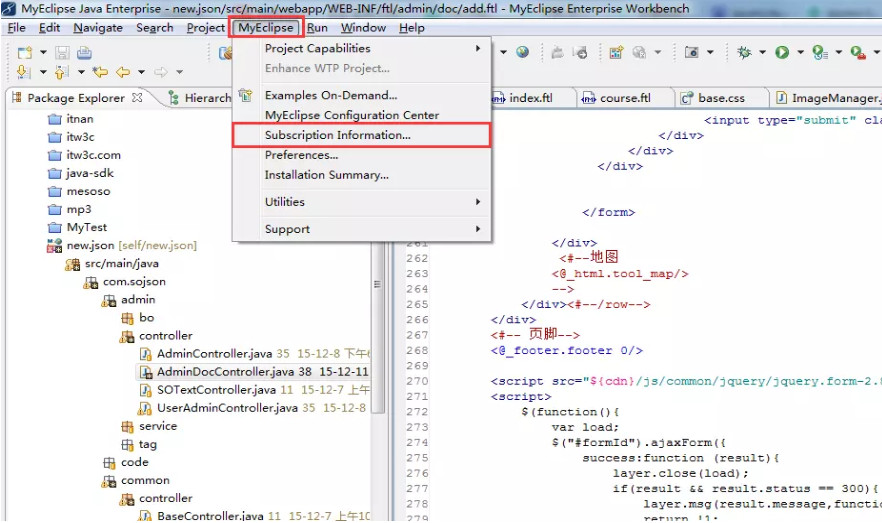Click the Back navigation arrow
The height and width of the screenshot is (523, 882).
(123, 72)
